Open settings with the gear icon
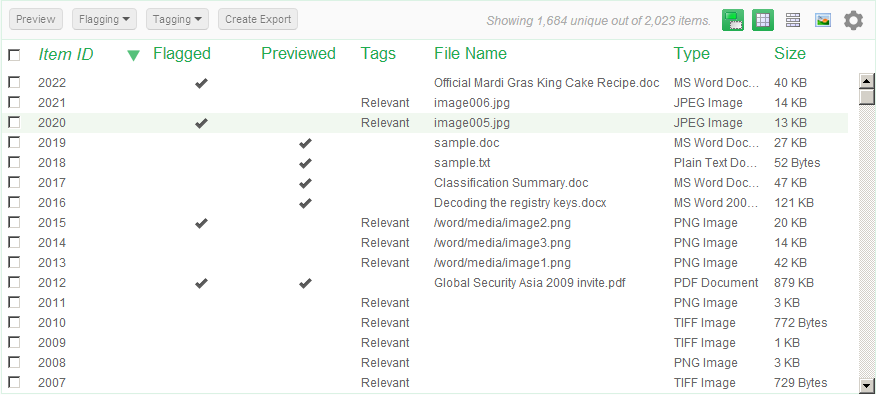 tap(854, 21)
